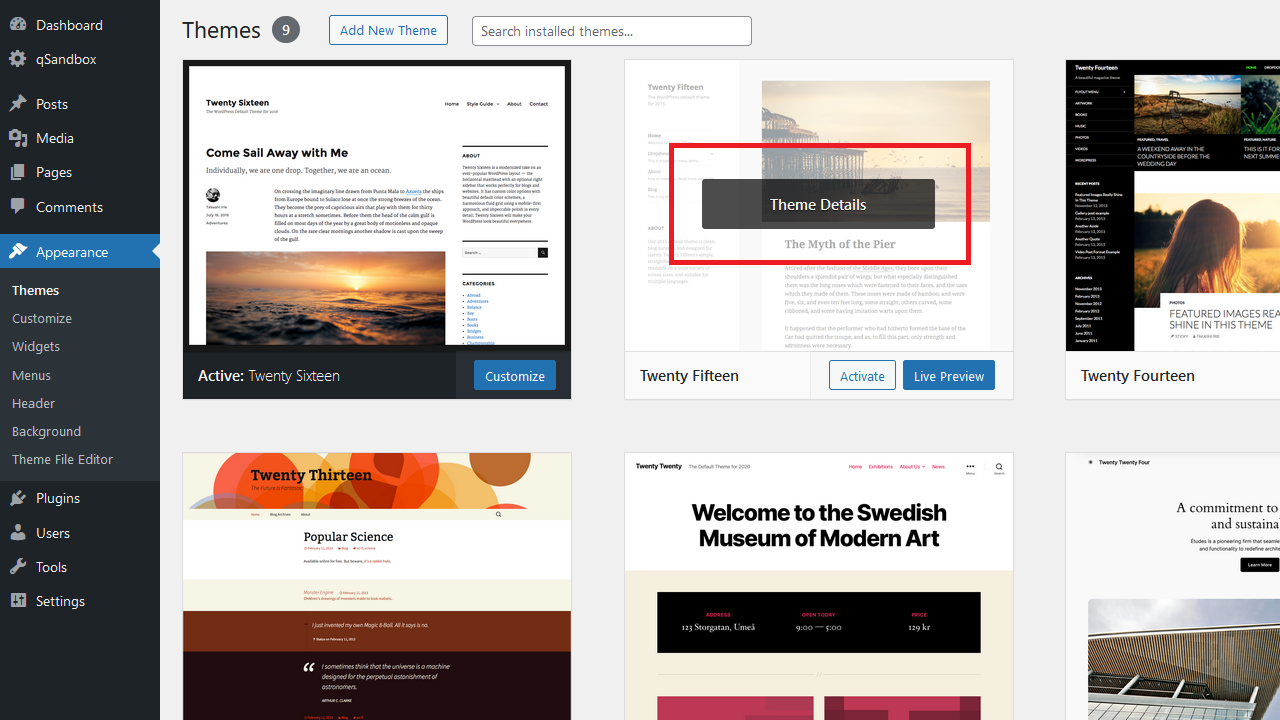Open Theme File Editor link
Screen dimensions: 1280x720
pyautogui.click(x=63, y=459)
